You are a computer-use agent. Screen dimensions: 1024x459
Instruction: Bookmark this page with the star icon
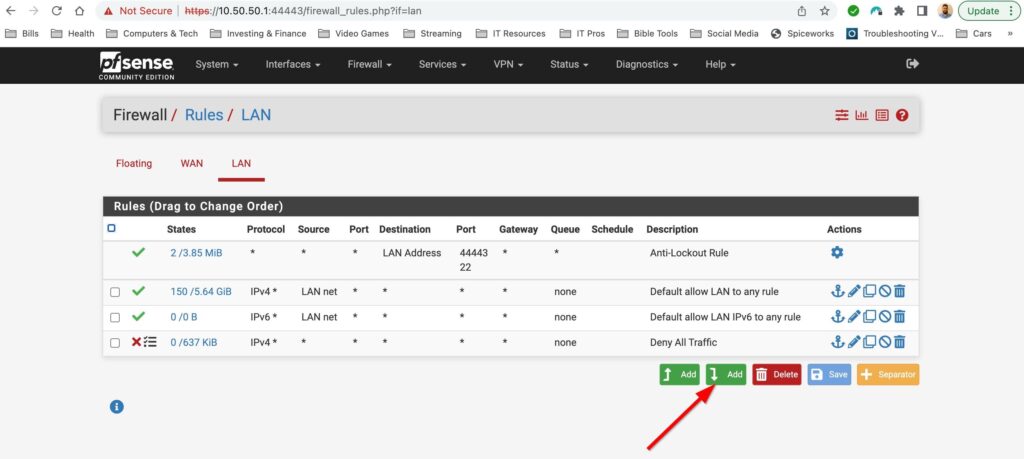pyautogui.click(x=825, y=11)
